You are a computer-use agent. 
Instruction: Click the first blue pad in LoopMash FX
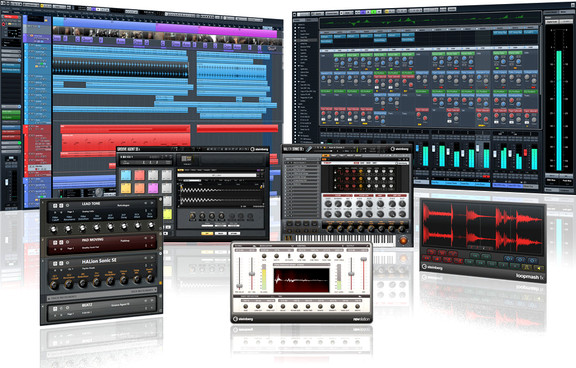tap(509, 259)
